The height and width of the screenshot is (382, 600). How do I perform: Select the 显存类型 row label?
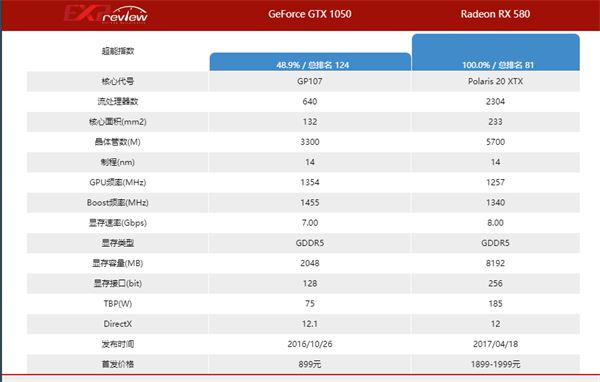tap(118, 243)
